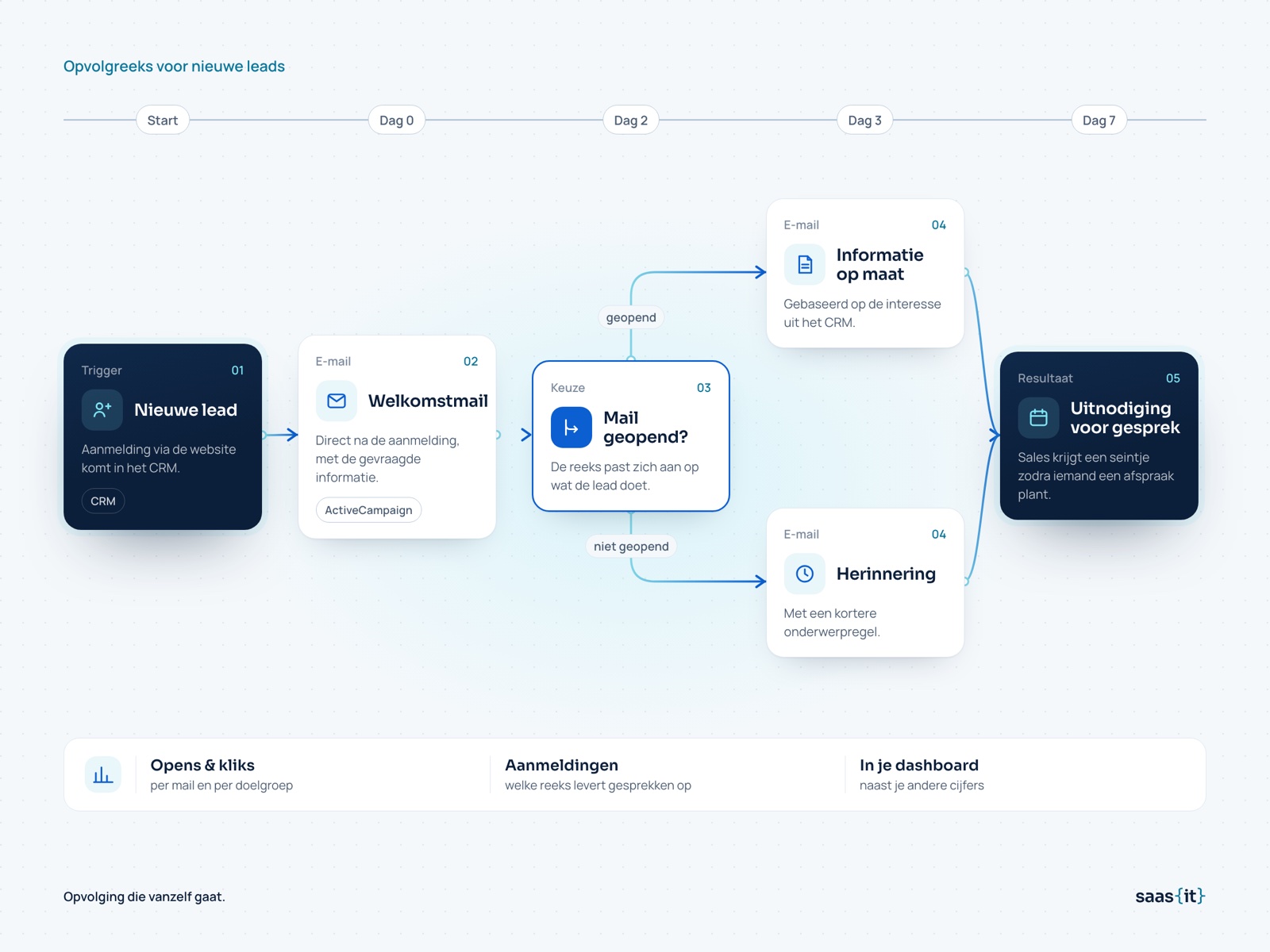
Task: Click 'welke reeks levert gesprekken op' text
Action: [598, 785]
